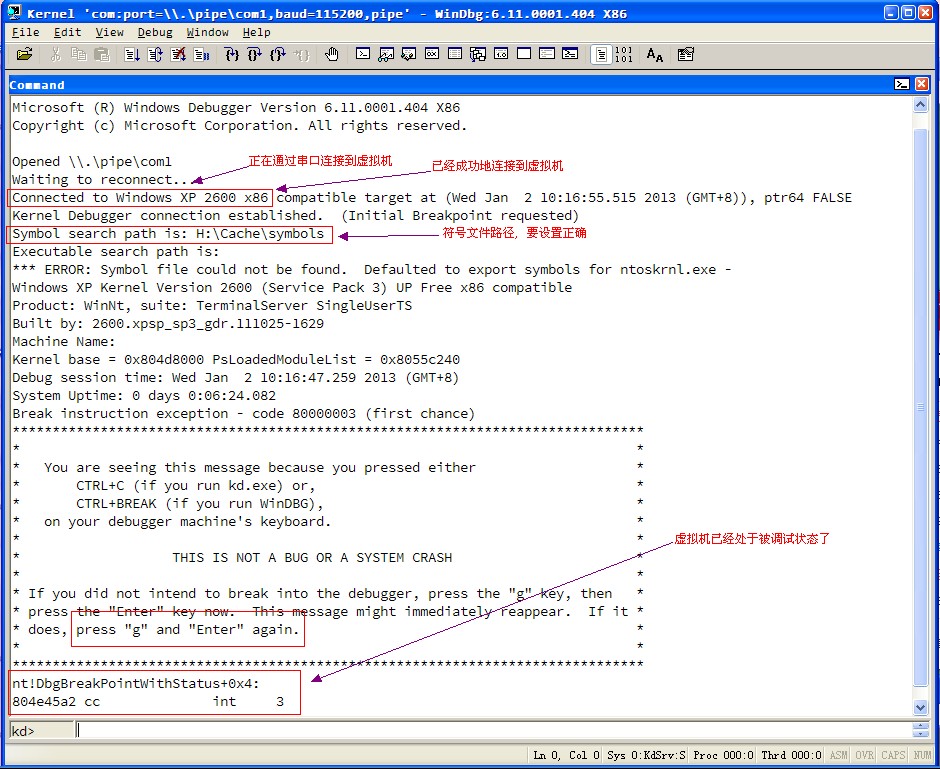Click the 'Ln 0, Col 0' status entry

click(x=566, y=755)
